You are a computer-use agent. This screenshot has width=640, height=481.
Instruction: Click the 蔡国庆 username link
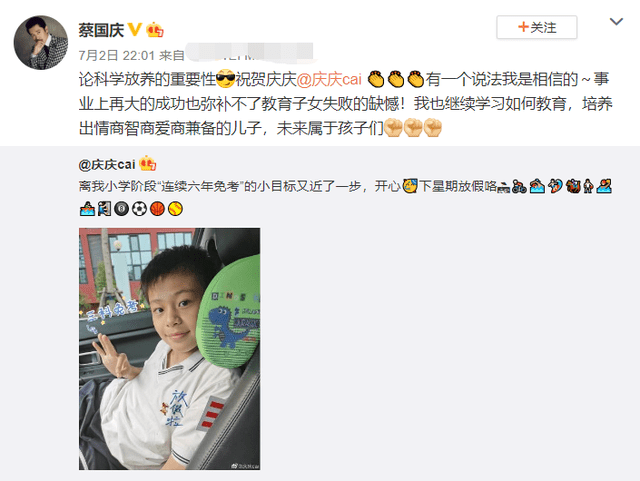point(101,30)
